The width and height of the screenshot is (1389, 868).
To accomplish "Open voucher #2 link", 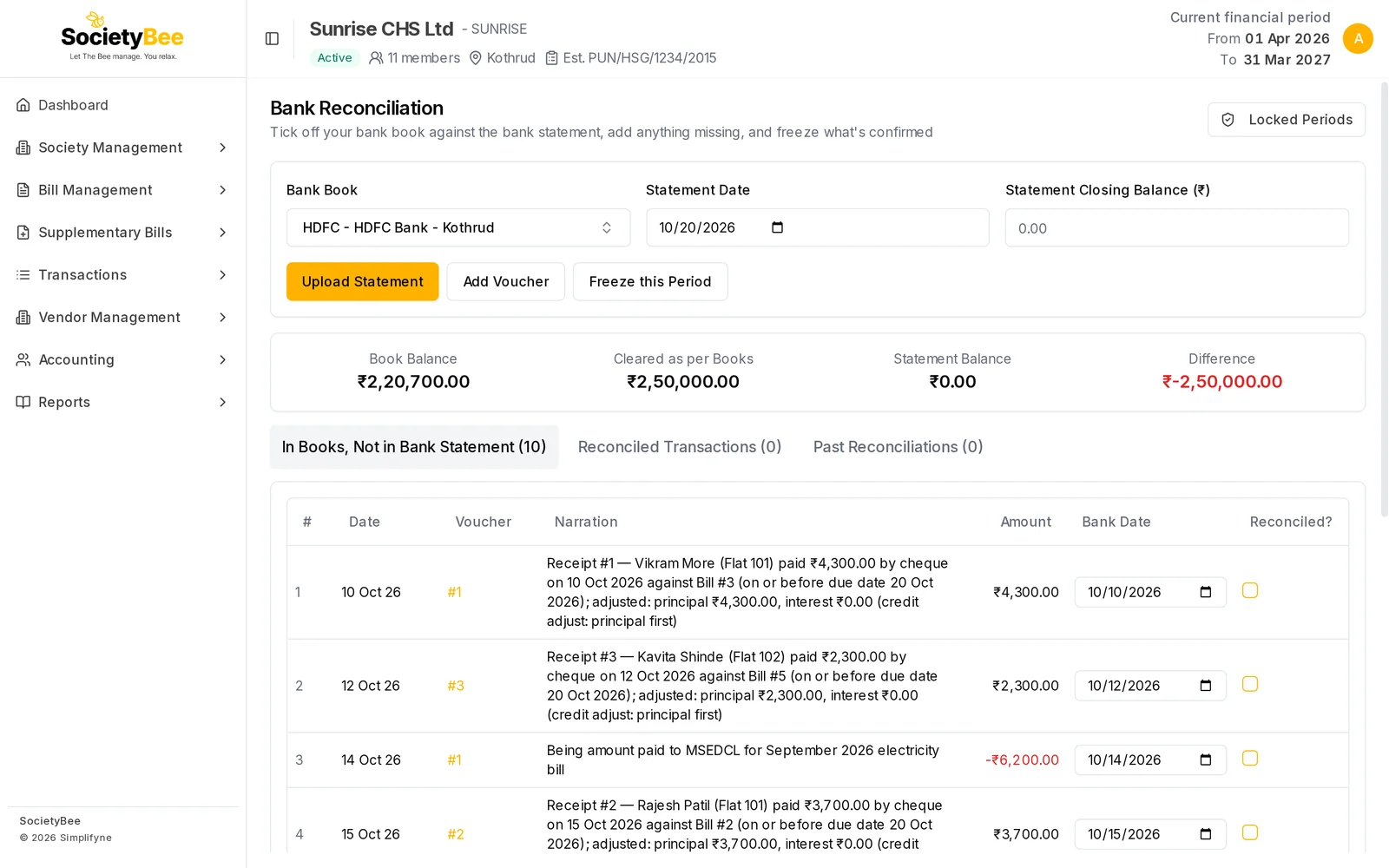I will tap(456, 834).
